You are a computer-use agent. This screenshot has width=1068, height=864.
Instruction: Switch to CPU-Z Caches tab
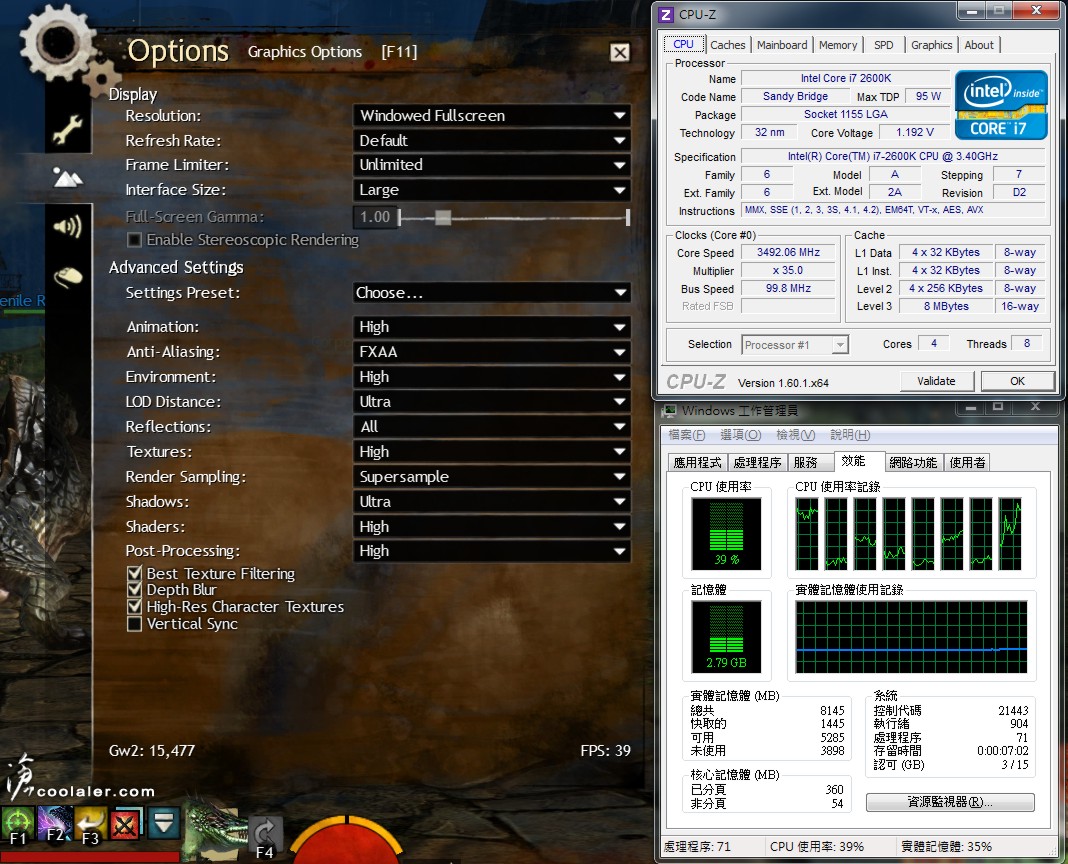(727, 45)
